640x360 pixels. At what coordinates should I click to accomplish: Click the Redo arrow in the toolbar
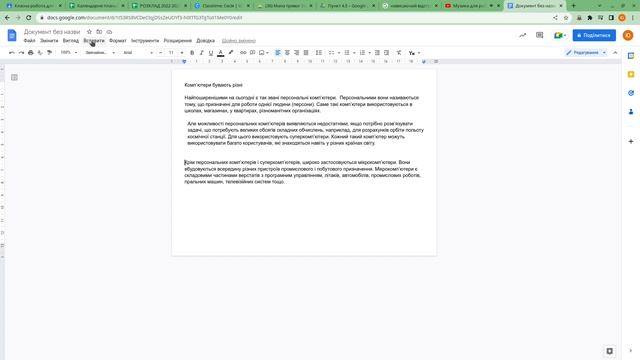click(21, 53)
